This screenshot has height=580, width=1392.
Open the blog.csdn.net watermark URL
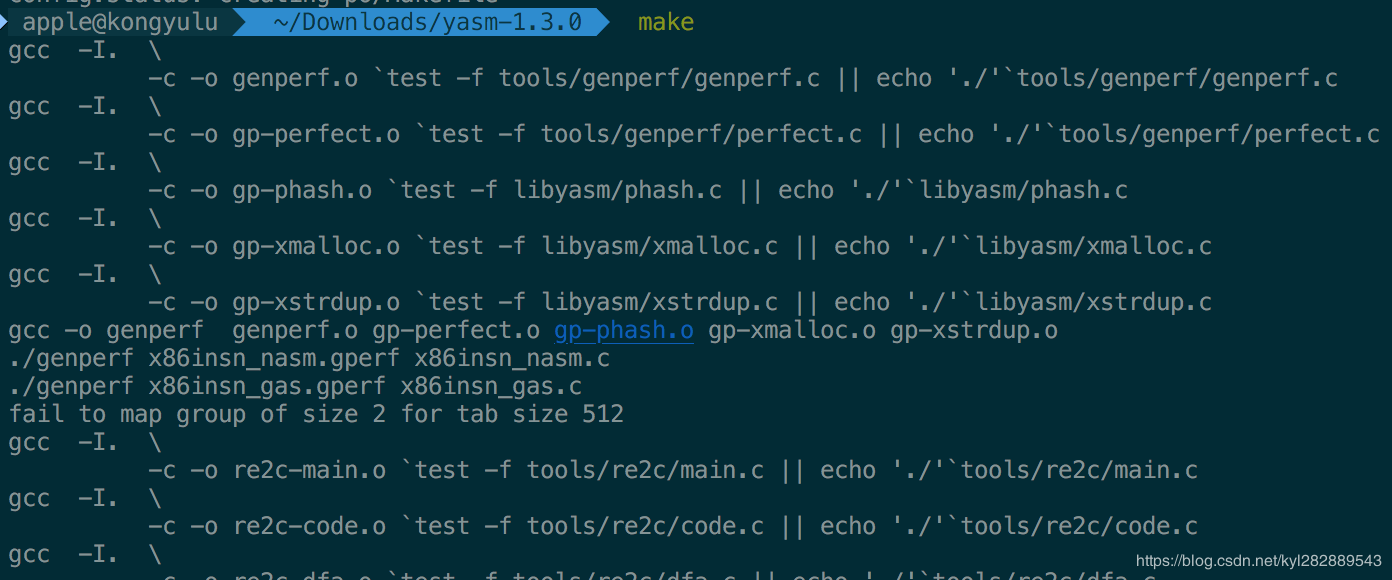1259,561
